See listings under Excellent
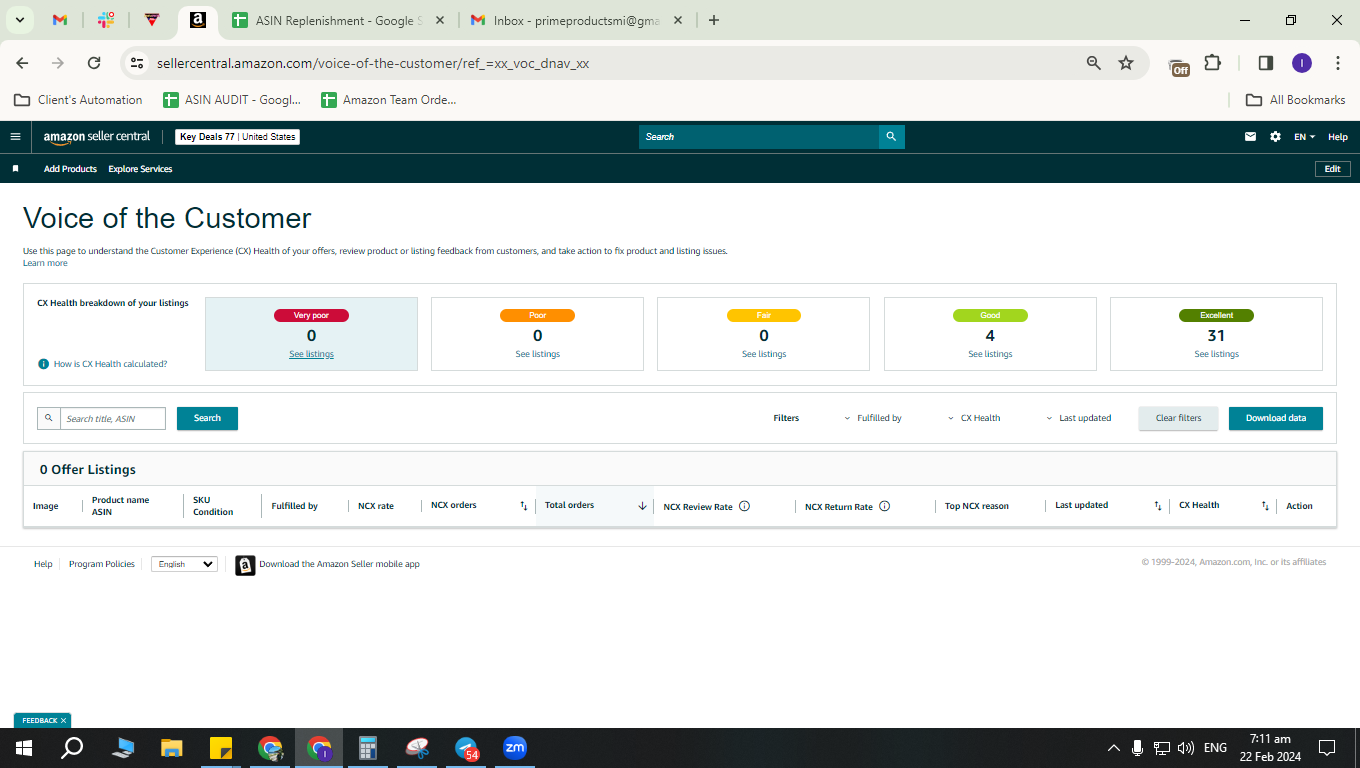The width and height of the screenshot is (1360, 768). [x=1216, y=354]
